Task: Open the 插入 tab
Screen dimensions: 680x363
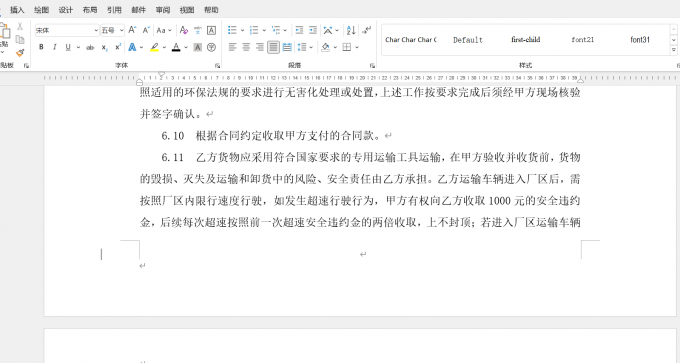Action: (x=17, y=10)
